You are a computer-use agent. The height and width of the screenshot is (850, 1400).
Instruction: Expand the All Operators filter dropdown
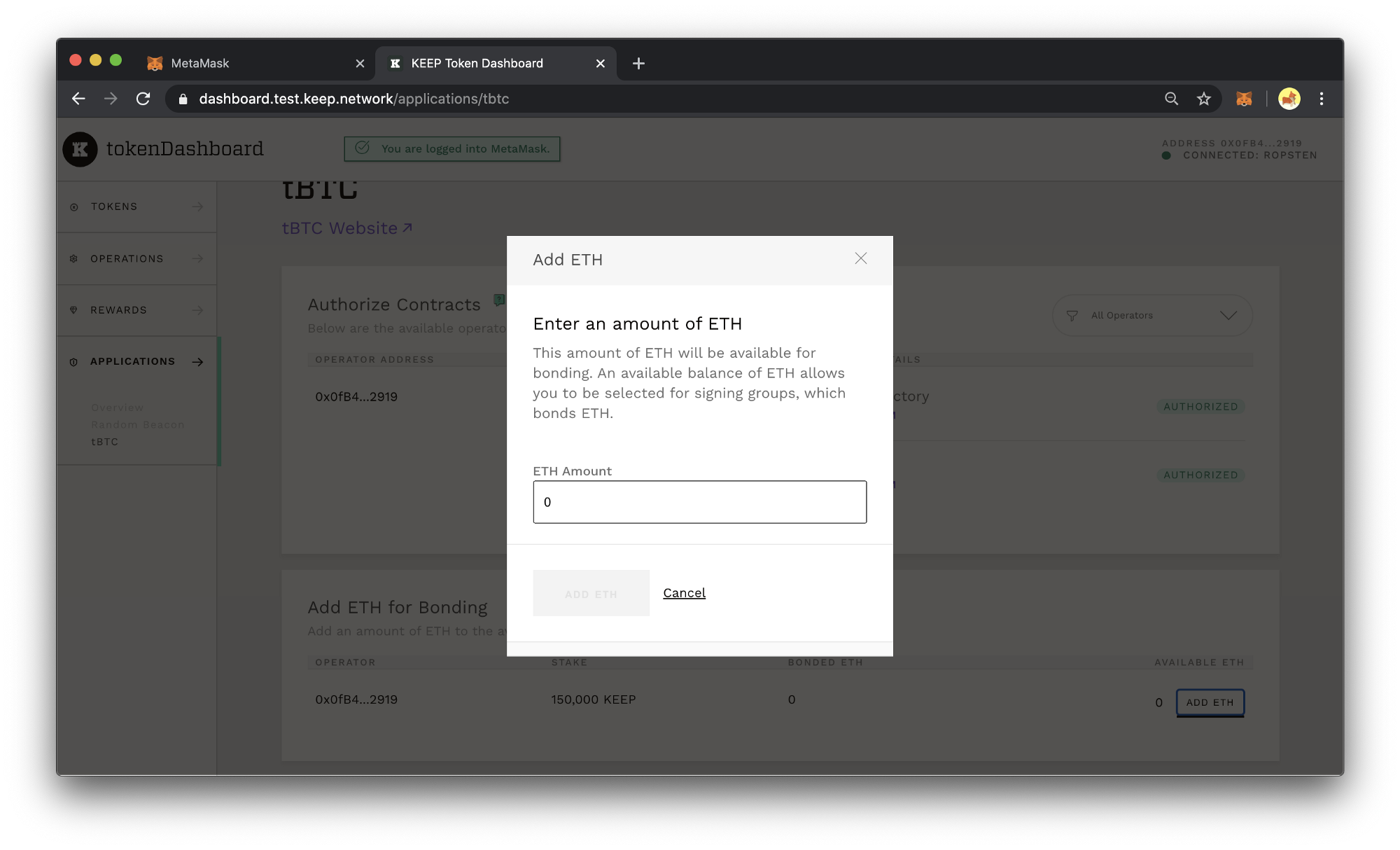pyautogui.click(x=1152, y=316)
